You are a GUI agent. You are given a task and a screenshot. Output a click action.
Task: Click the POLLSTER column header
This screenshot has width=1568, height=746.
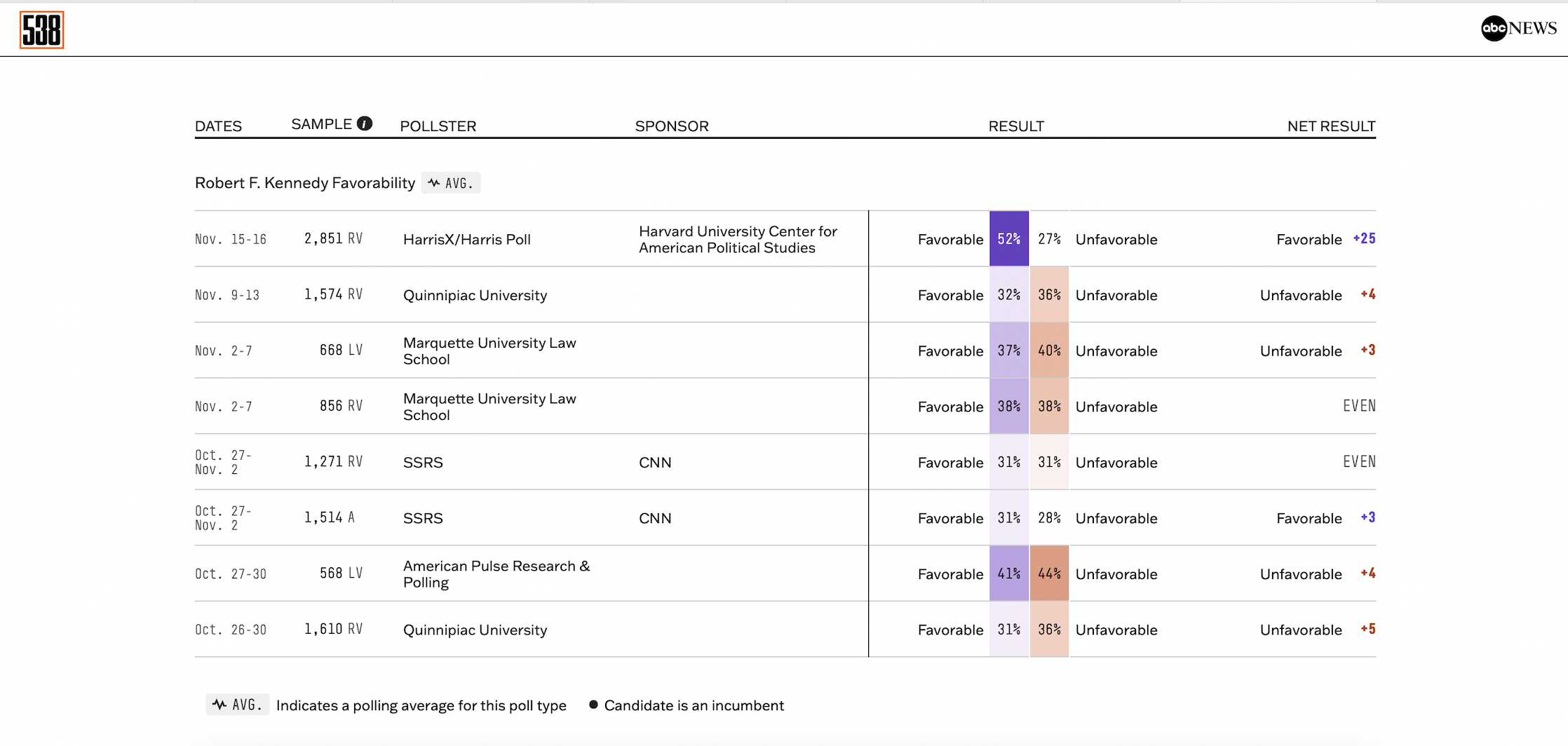pyautogui.click(x=438, y=126)
